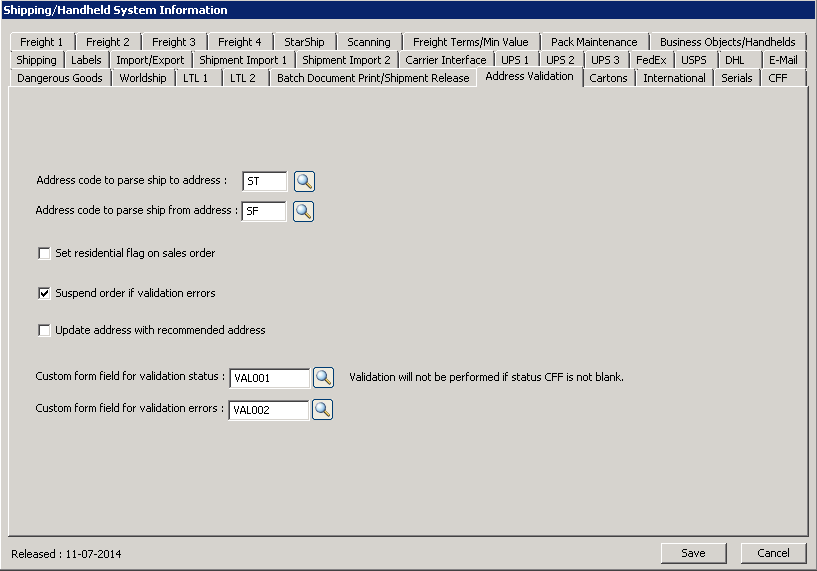Uncheck Suspend order if validation errors
Screen dimensions: 817x571
[44, 293]
